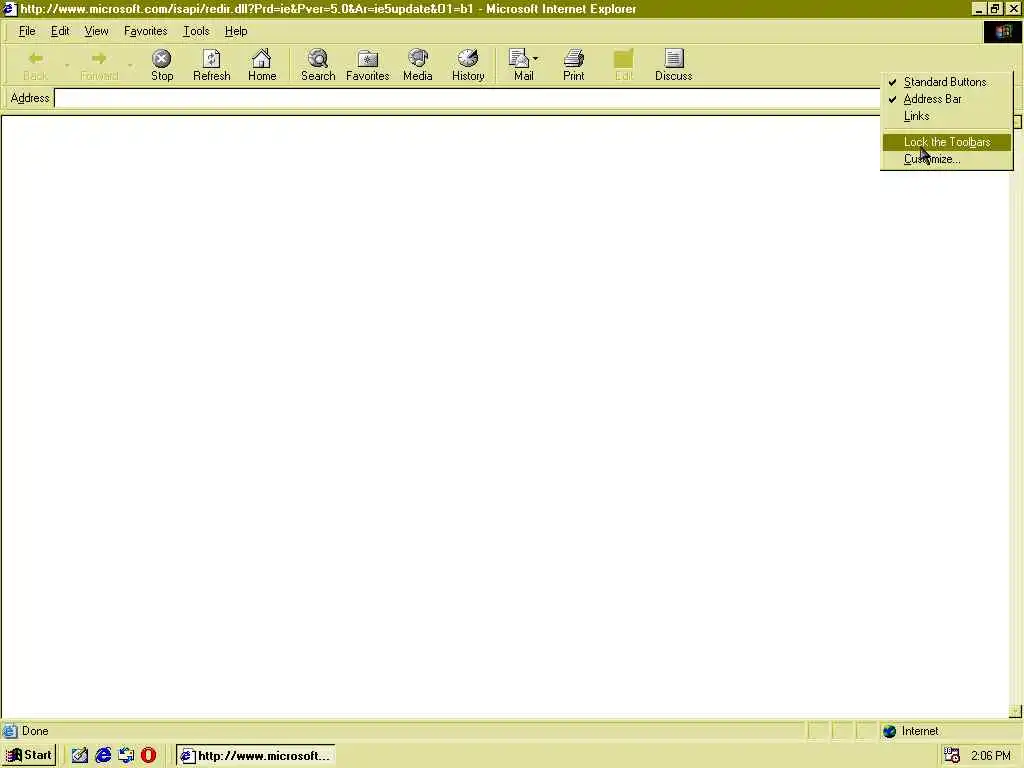Click the Edit toolbar icon
The width and height of the screenshot is (1024, 768).
pyautogui.click(x=624, y=65)
